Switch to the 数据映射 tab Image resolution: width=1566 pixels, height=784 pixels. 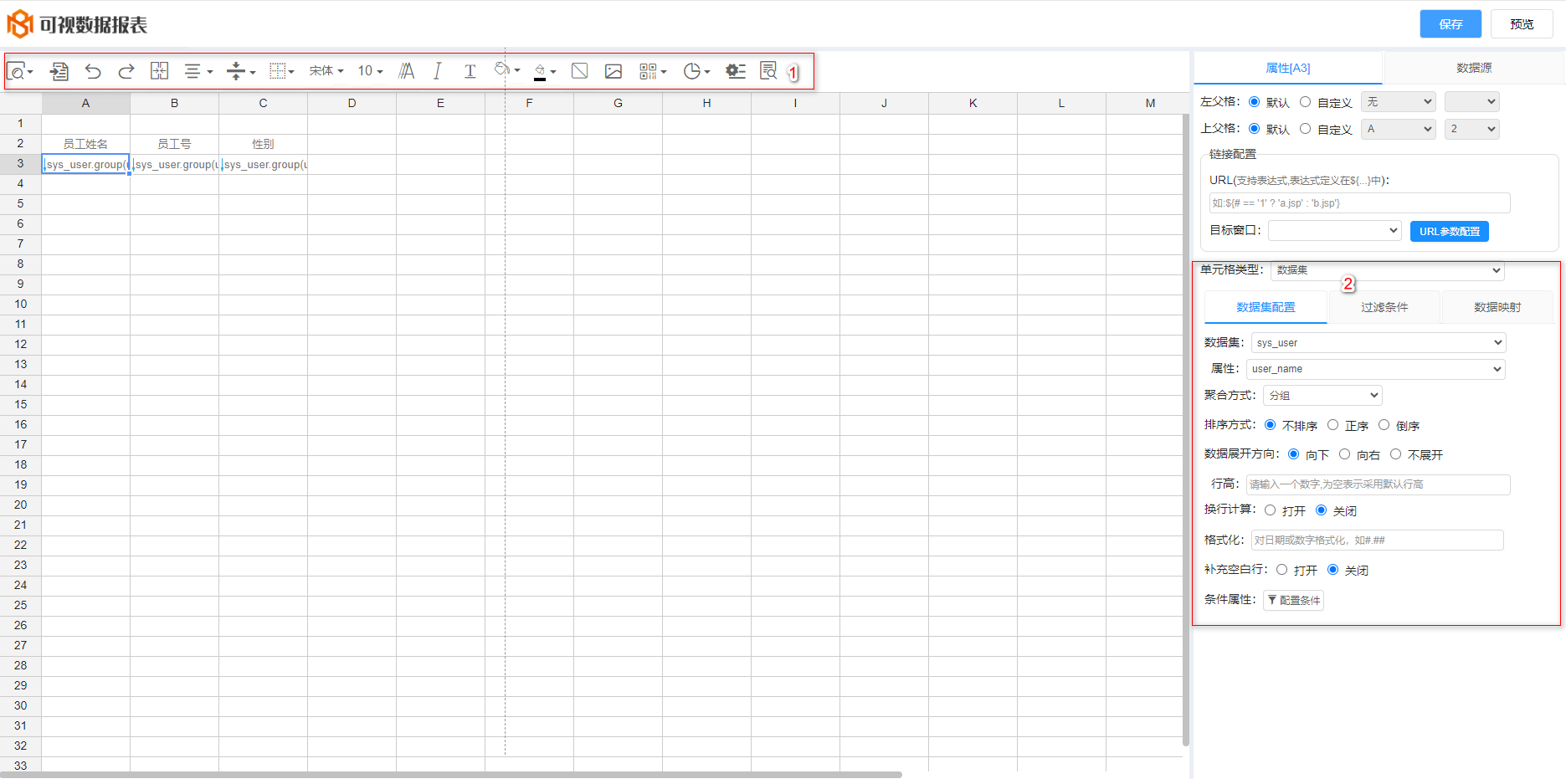(1497, 307)
